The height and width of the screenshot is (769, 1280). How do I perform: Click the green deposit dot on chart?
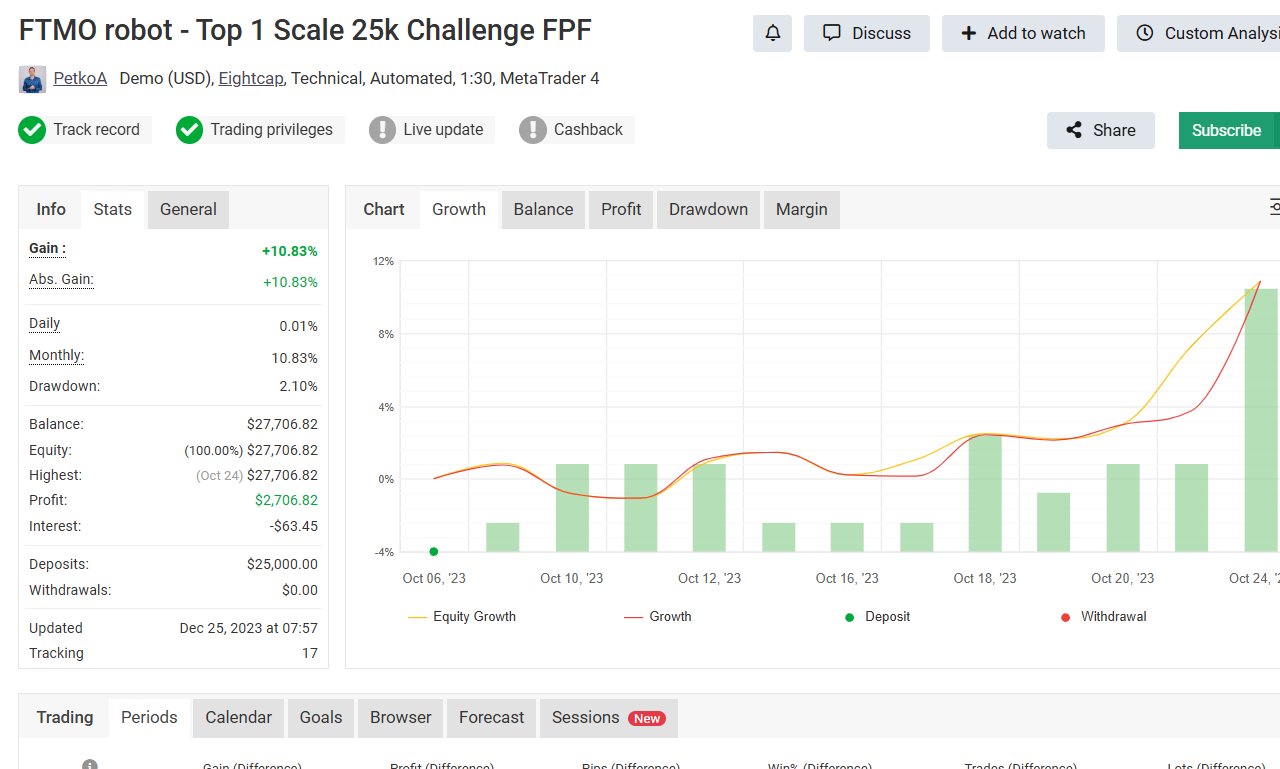coord(433,551)
